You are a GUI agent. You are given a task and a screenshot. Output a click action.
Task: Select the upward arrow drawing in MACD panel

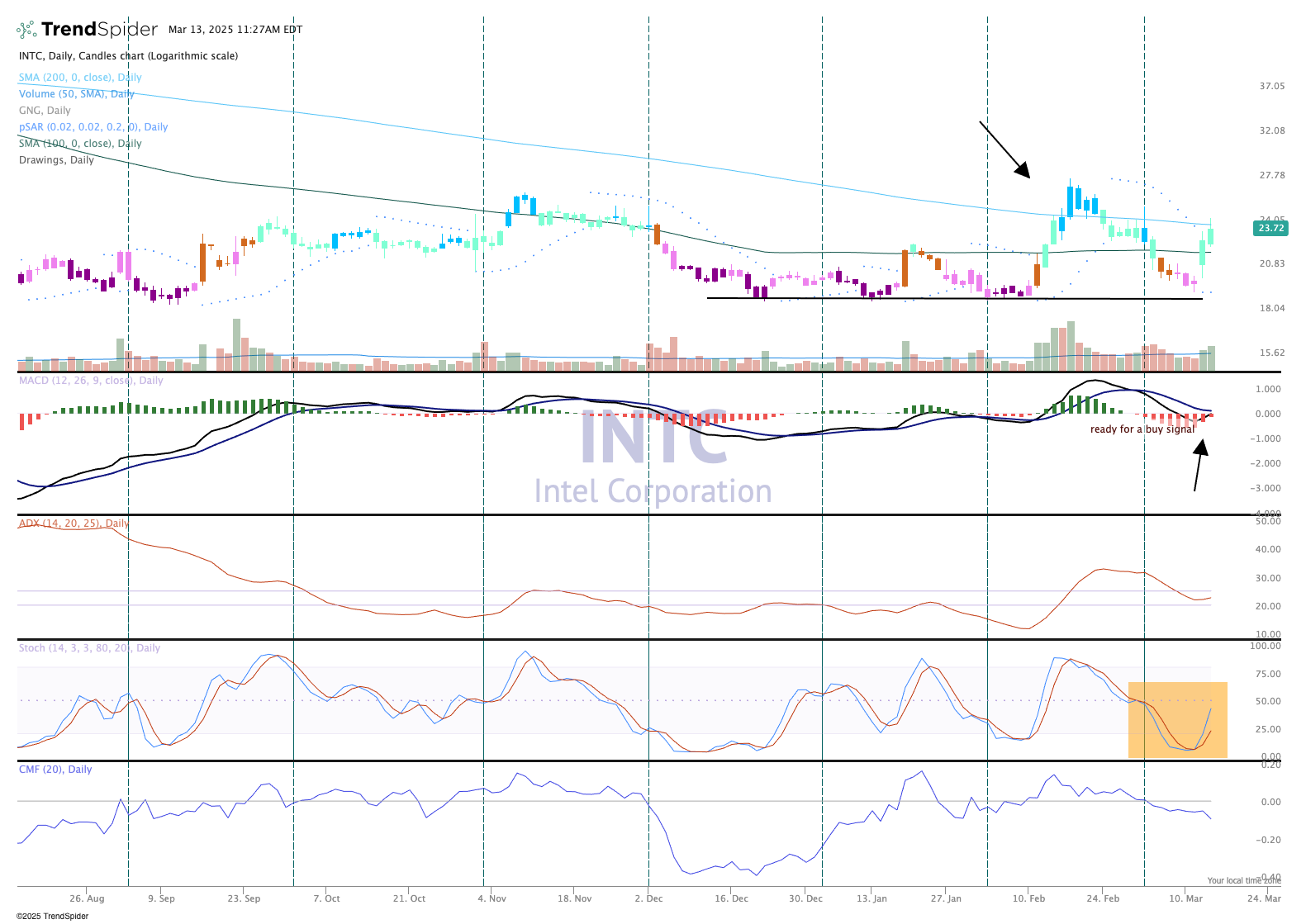tap(1199, 466)
